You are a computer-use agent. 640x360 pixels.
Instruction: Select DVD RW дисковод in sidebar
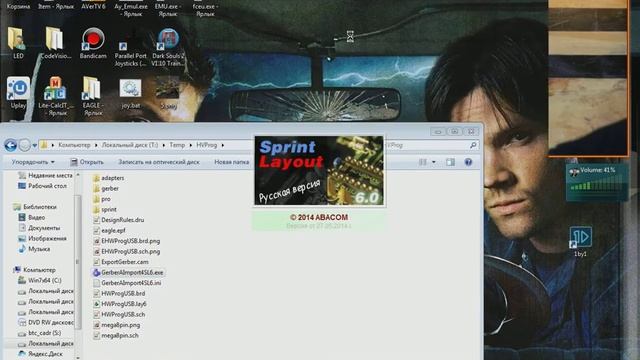(x=46, y=322)
